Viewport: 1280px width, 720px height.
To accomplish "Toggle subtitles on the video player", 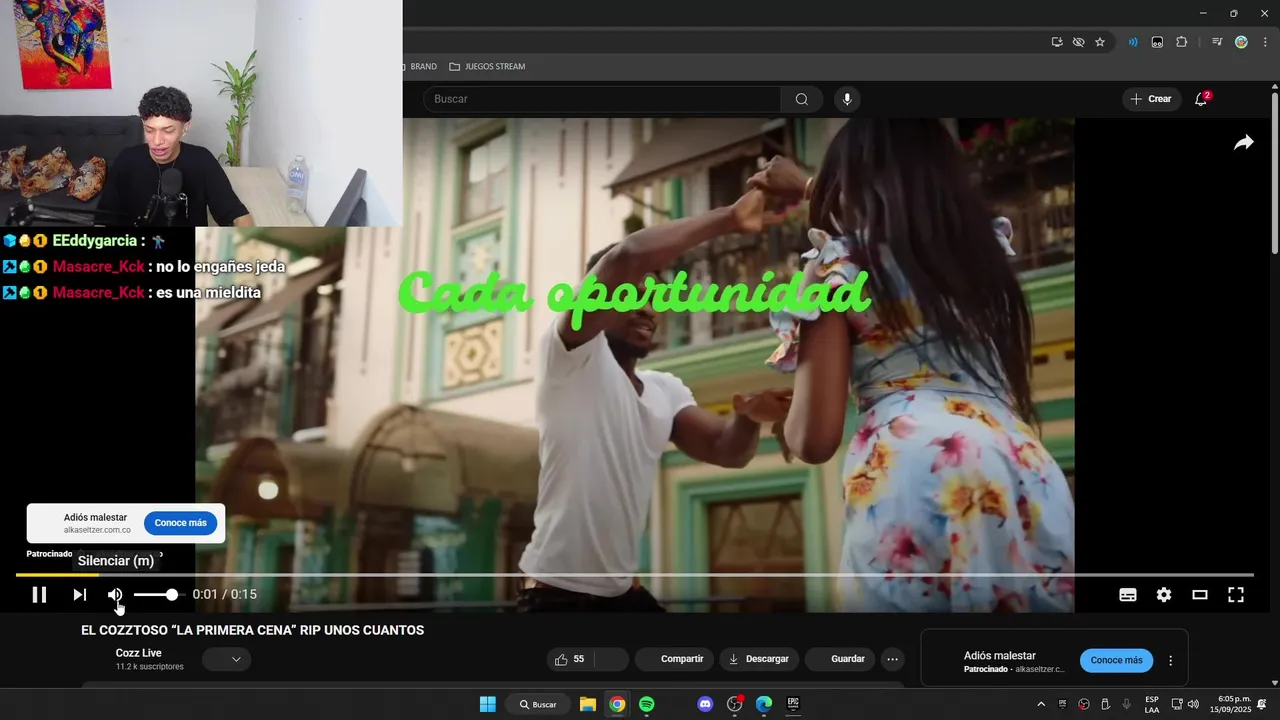I will 1128,595.
